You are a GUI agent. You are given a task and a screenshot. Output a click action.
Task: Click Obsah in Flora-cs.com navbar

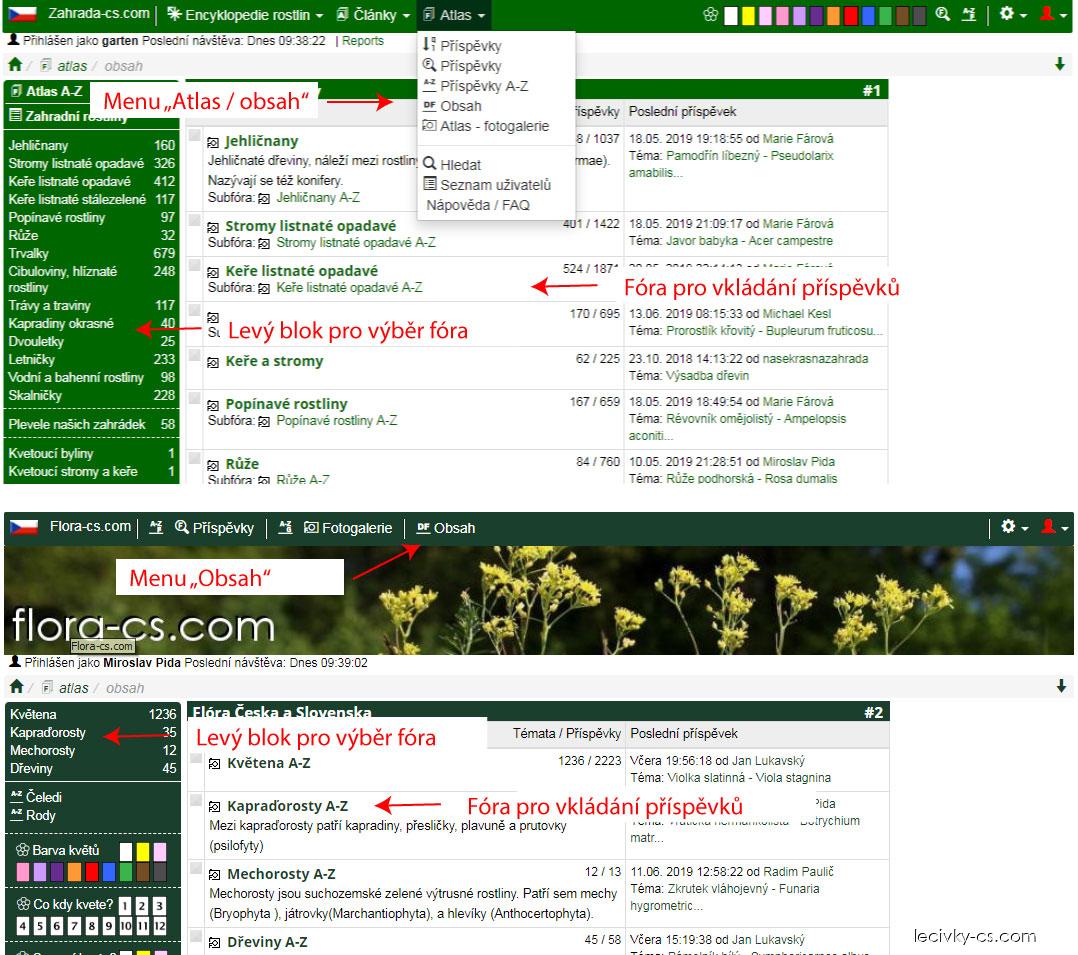click(446, 528)
